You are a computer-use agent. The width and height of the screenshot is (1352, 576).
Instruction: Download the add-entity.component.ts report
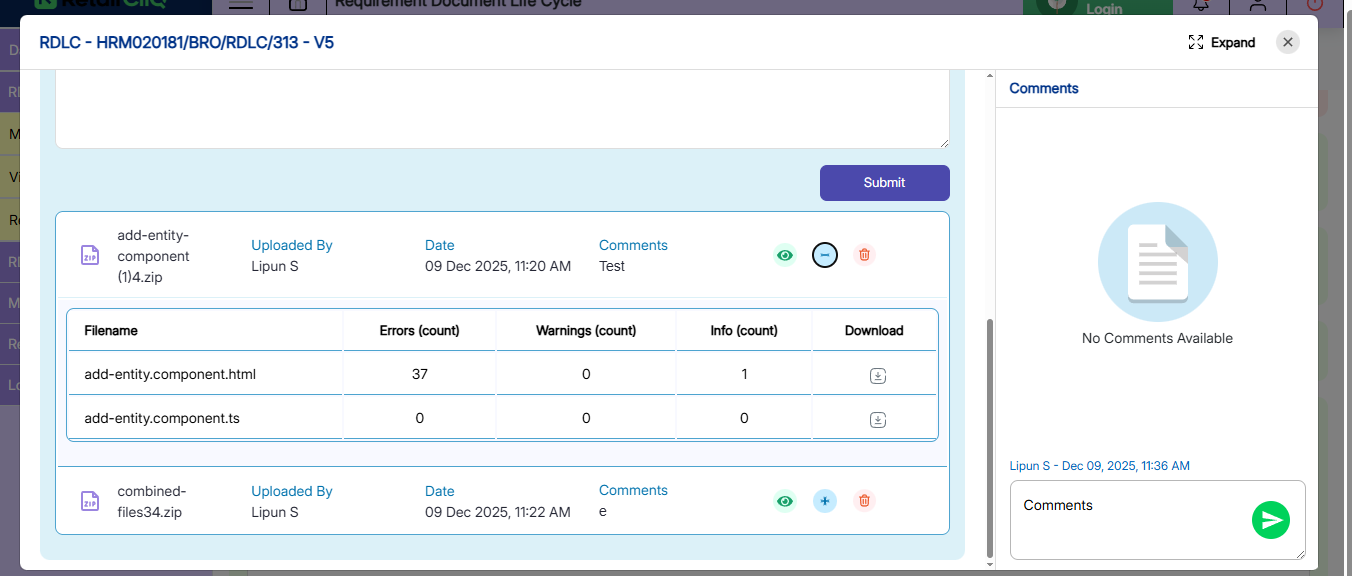coord(877,420)
